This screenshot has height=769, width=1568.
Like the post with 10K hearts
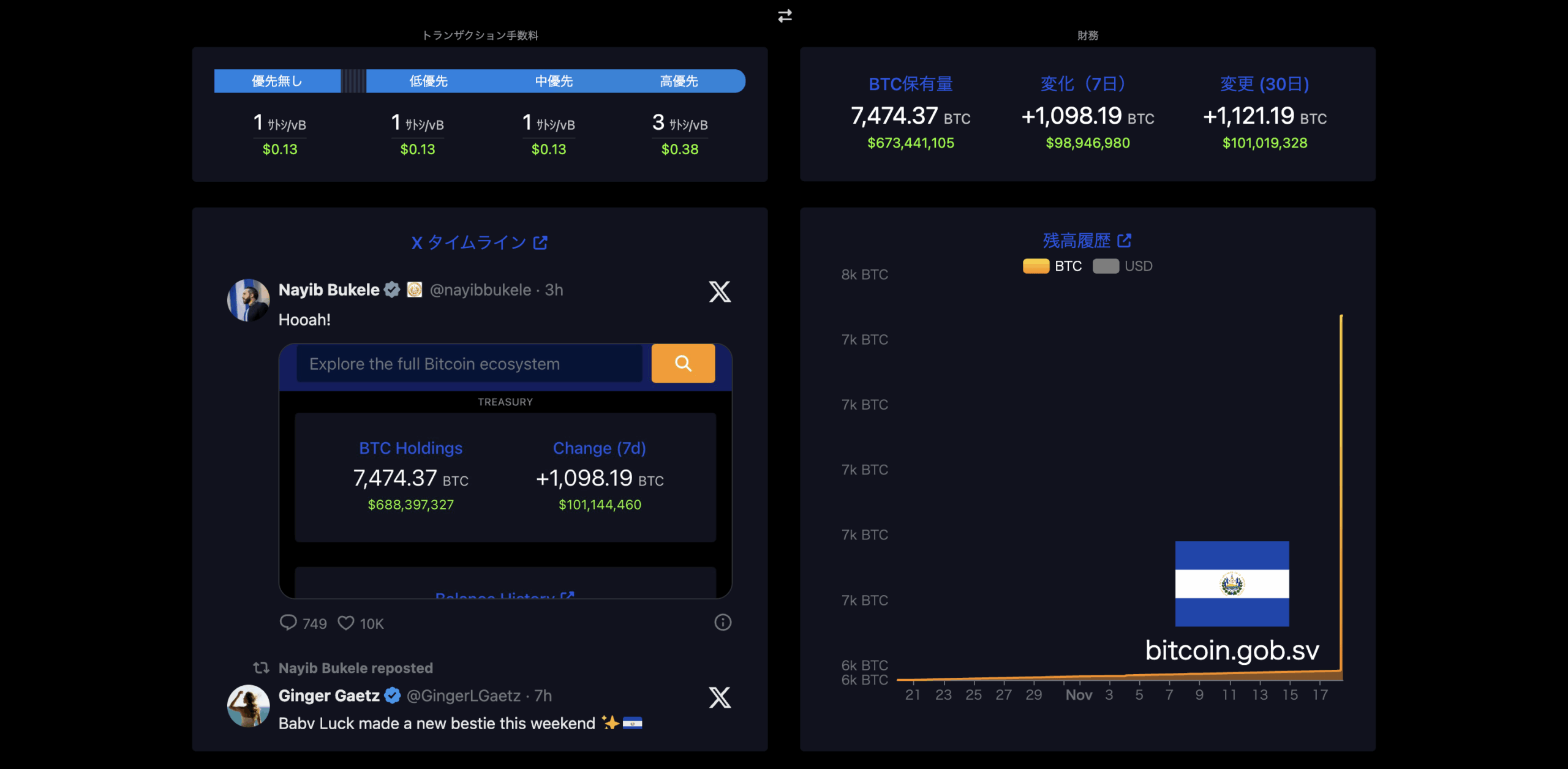point(346,623)
